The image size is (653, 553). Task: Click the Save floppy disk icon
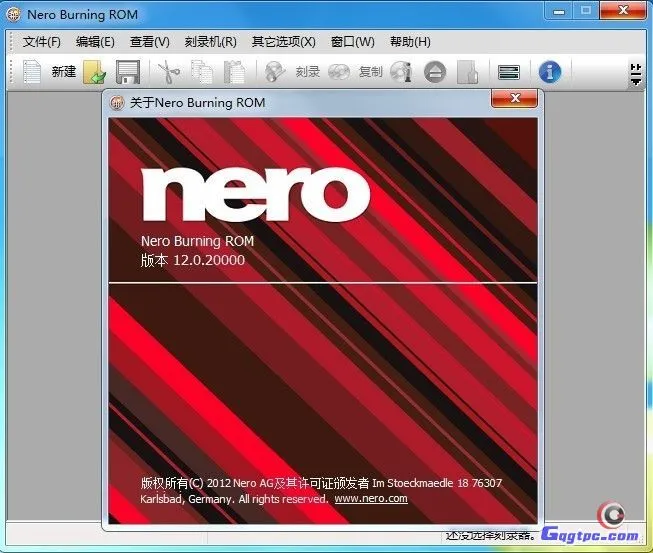coord(127,72)
